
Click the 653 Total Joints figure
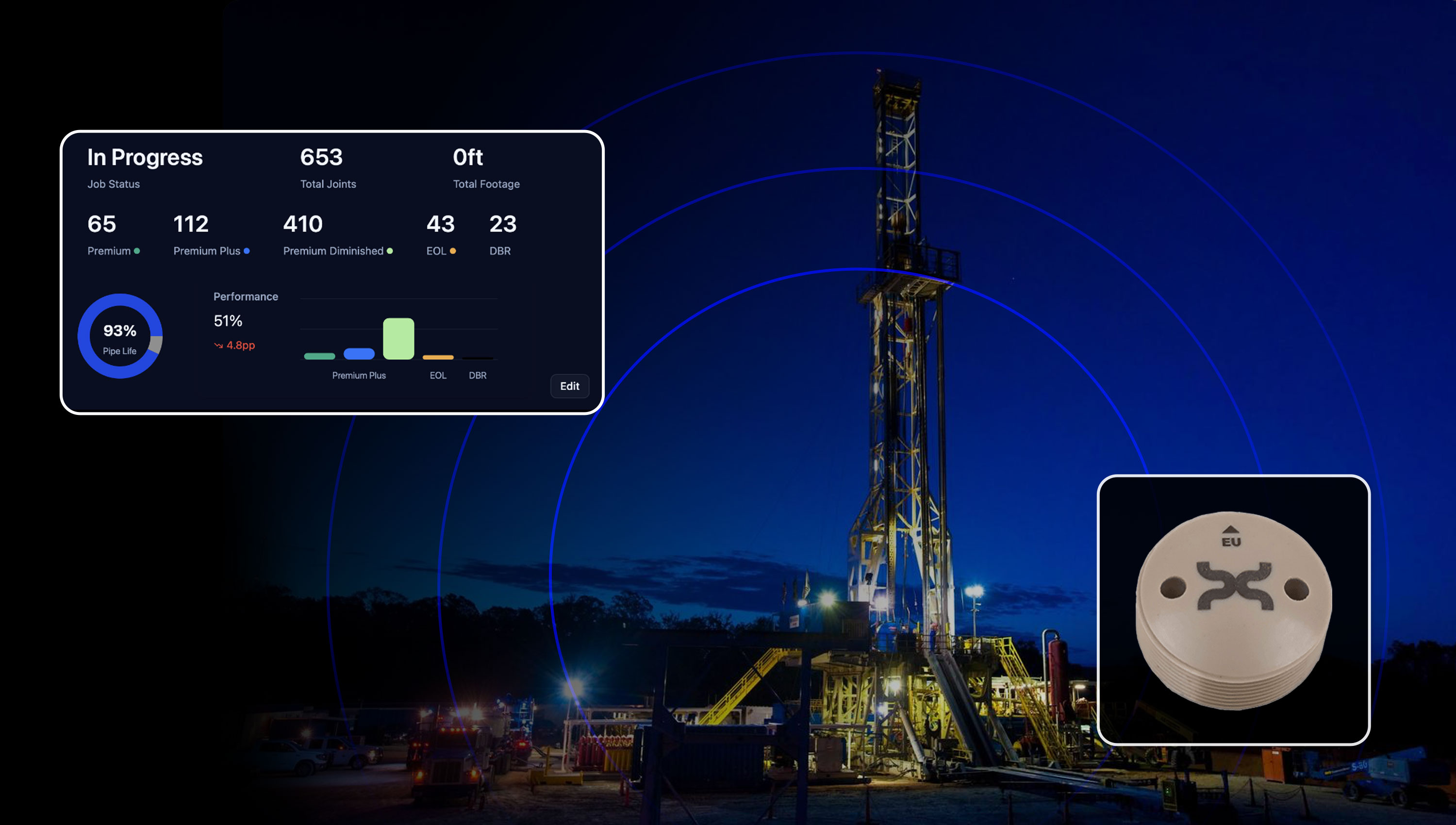[x=321, y=158]
